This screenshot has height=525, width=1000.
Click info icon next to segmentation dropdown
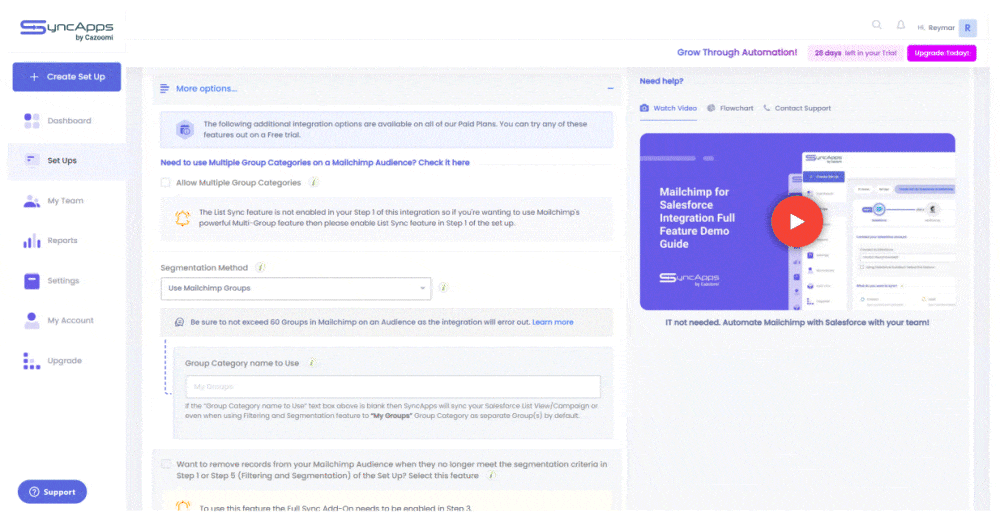pos(443,288)
